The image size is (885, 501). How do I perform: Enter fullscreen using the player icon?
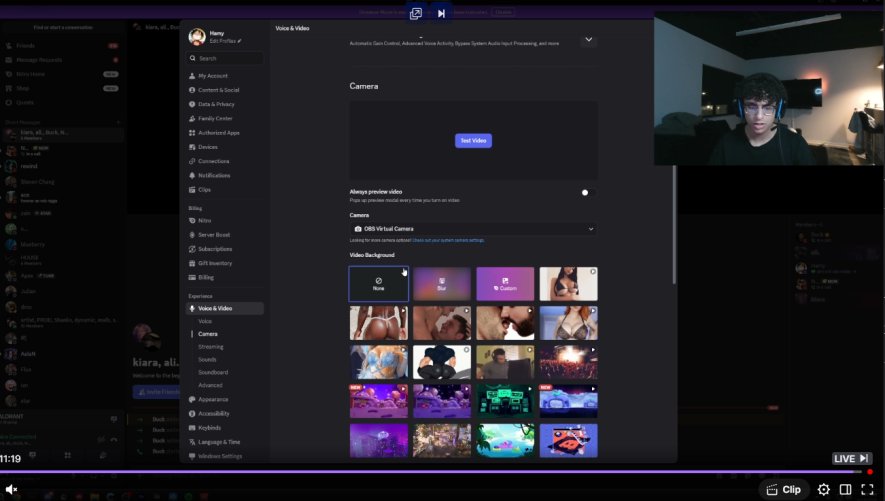(867, 489)
